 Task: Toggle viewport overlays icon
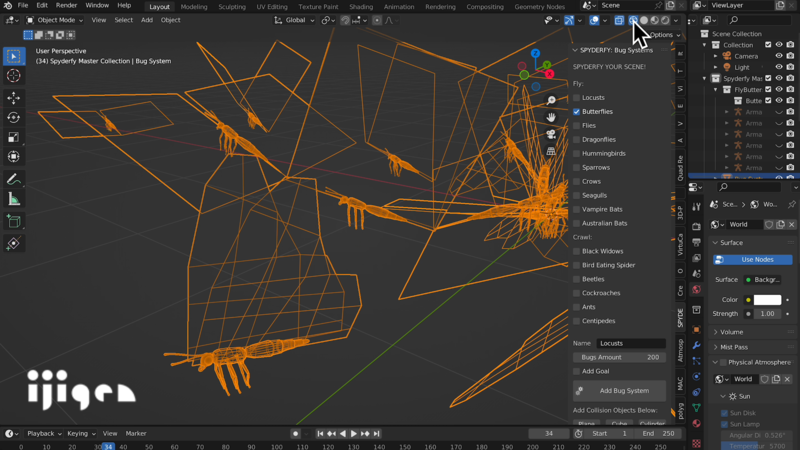pos(594,20)
